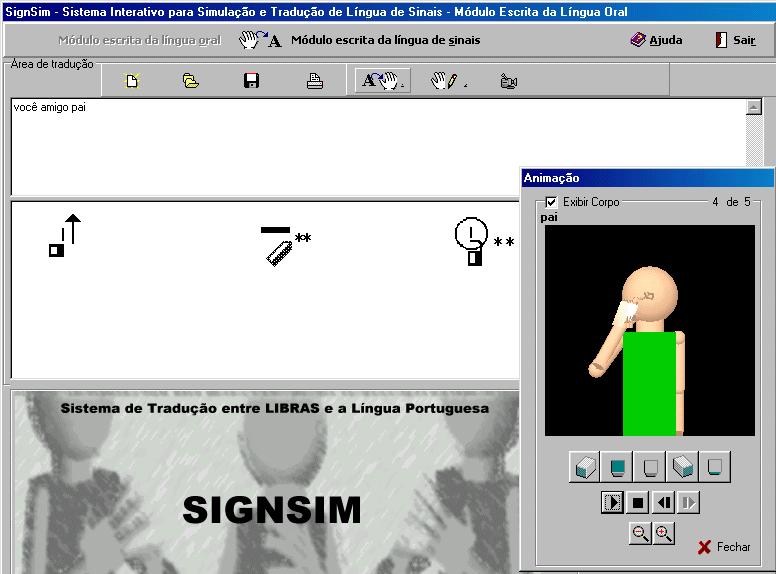Click the '4 de 5' counter text
The height and width of the screenshot is (574, 776).
point(731,202)
